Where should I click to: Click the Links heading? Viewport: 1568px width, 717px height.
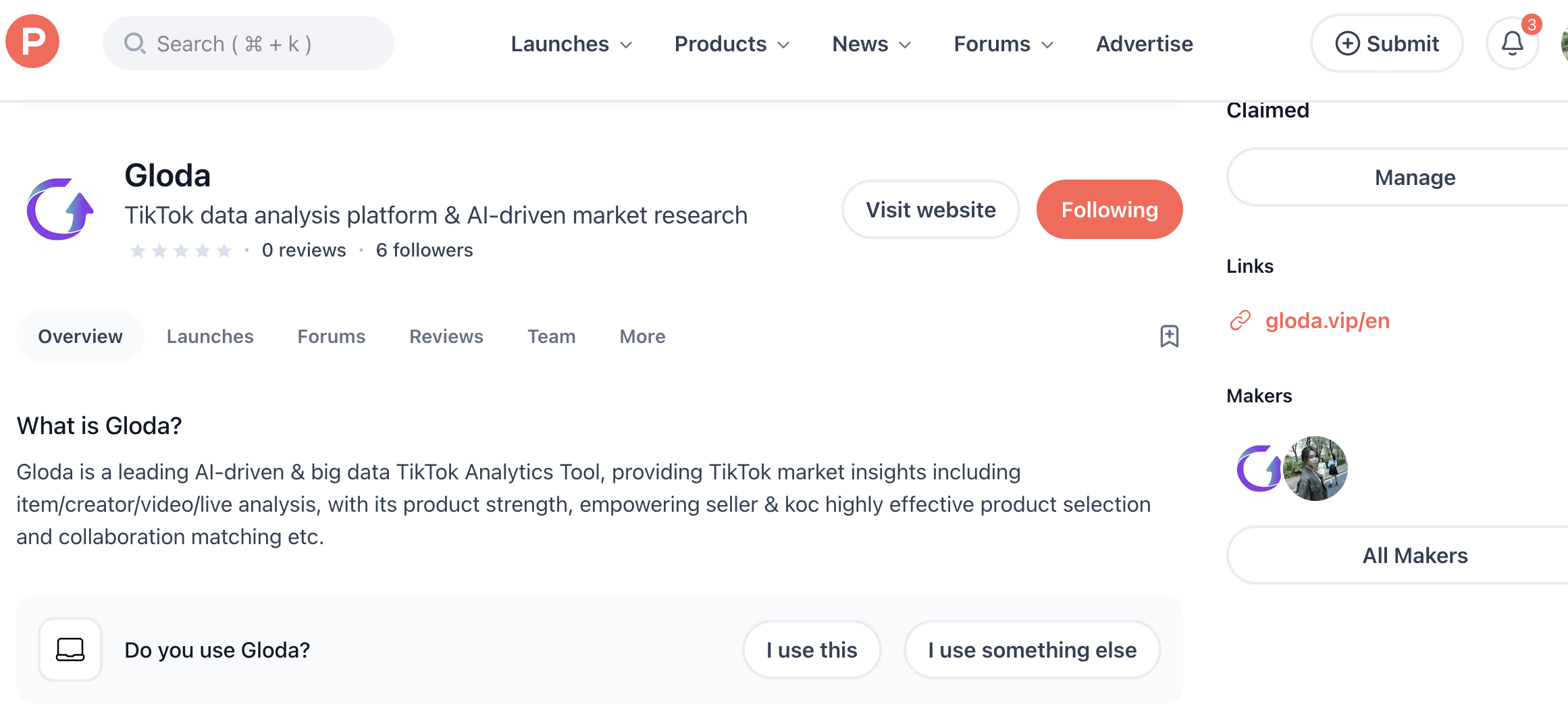[x=1249, y=266]
